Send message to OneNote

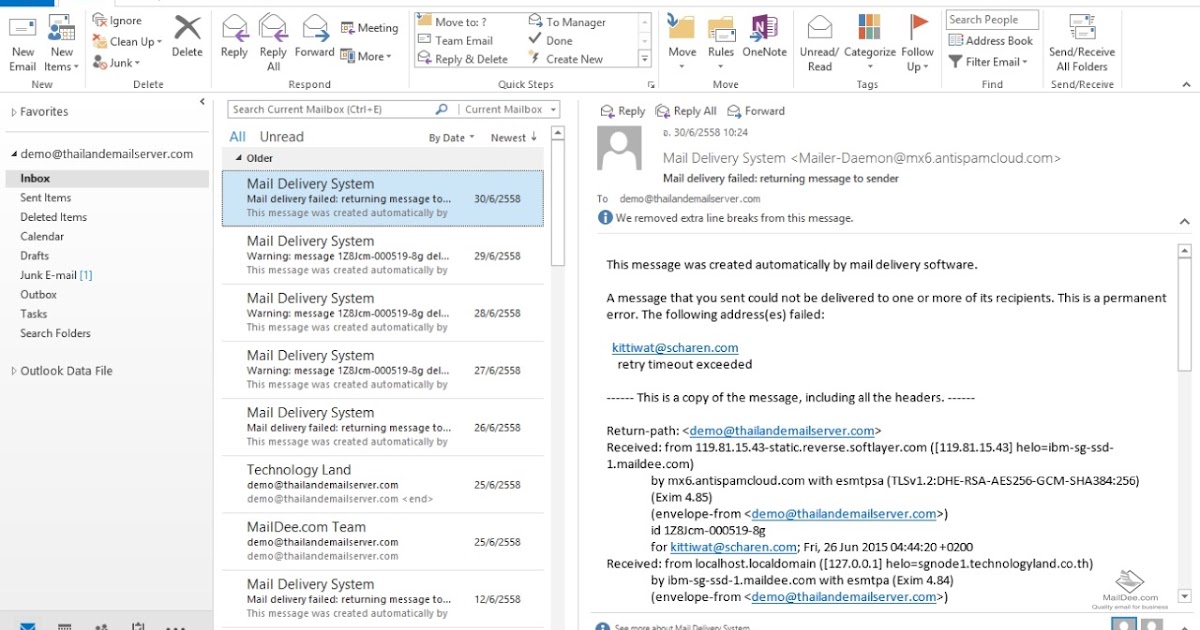[764, 38]
